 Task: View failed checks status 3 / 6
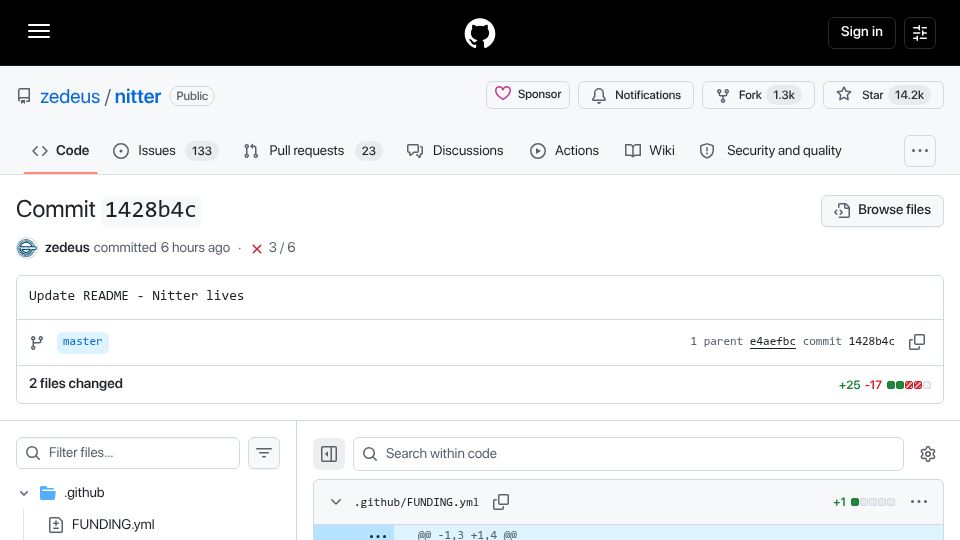pos(273,248)
